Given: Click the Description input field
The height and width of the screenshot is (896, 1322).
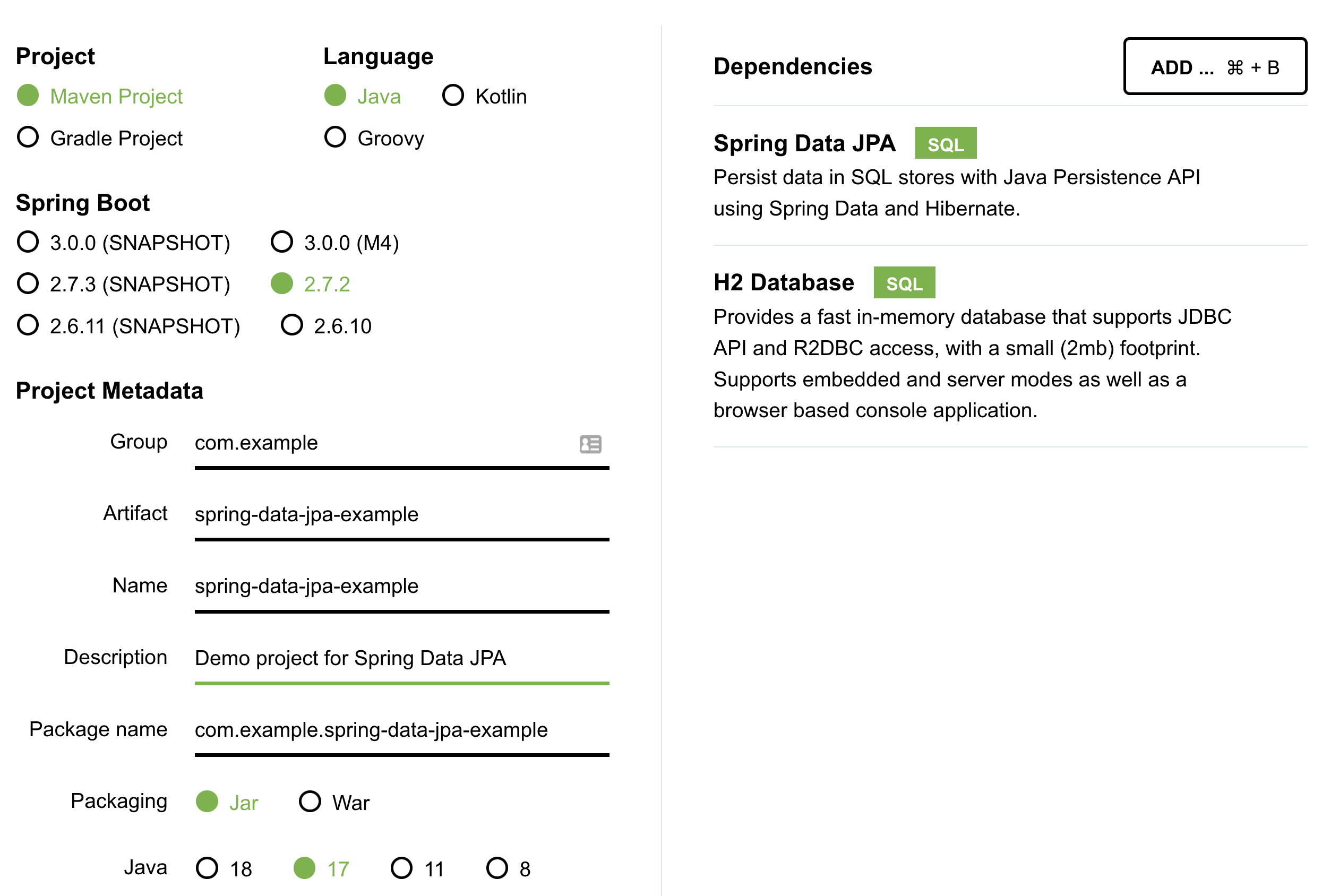Looking at the screenshot, I should [x=401, y=658].
